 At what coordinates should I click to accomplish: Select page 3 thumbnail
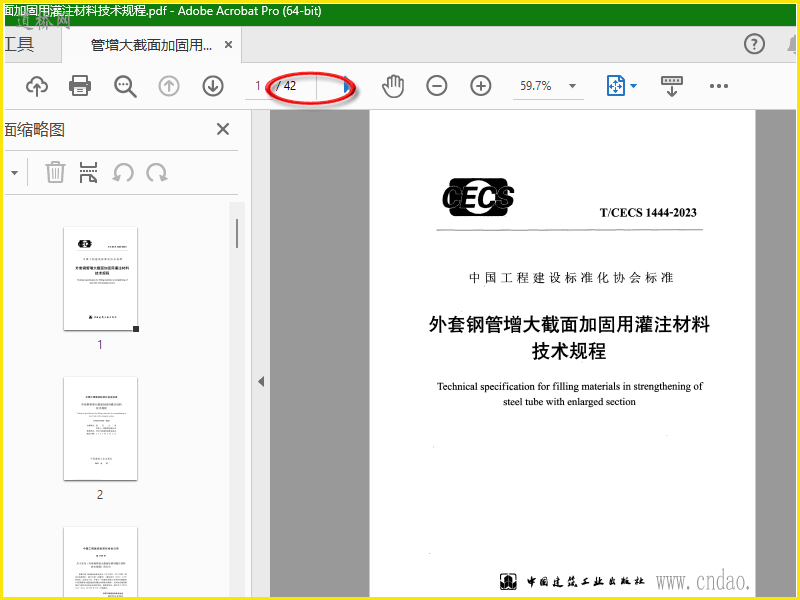coord(101,562)
